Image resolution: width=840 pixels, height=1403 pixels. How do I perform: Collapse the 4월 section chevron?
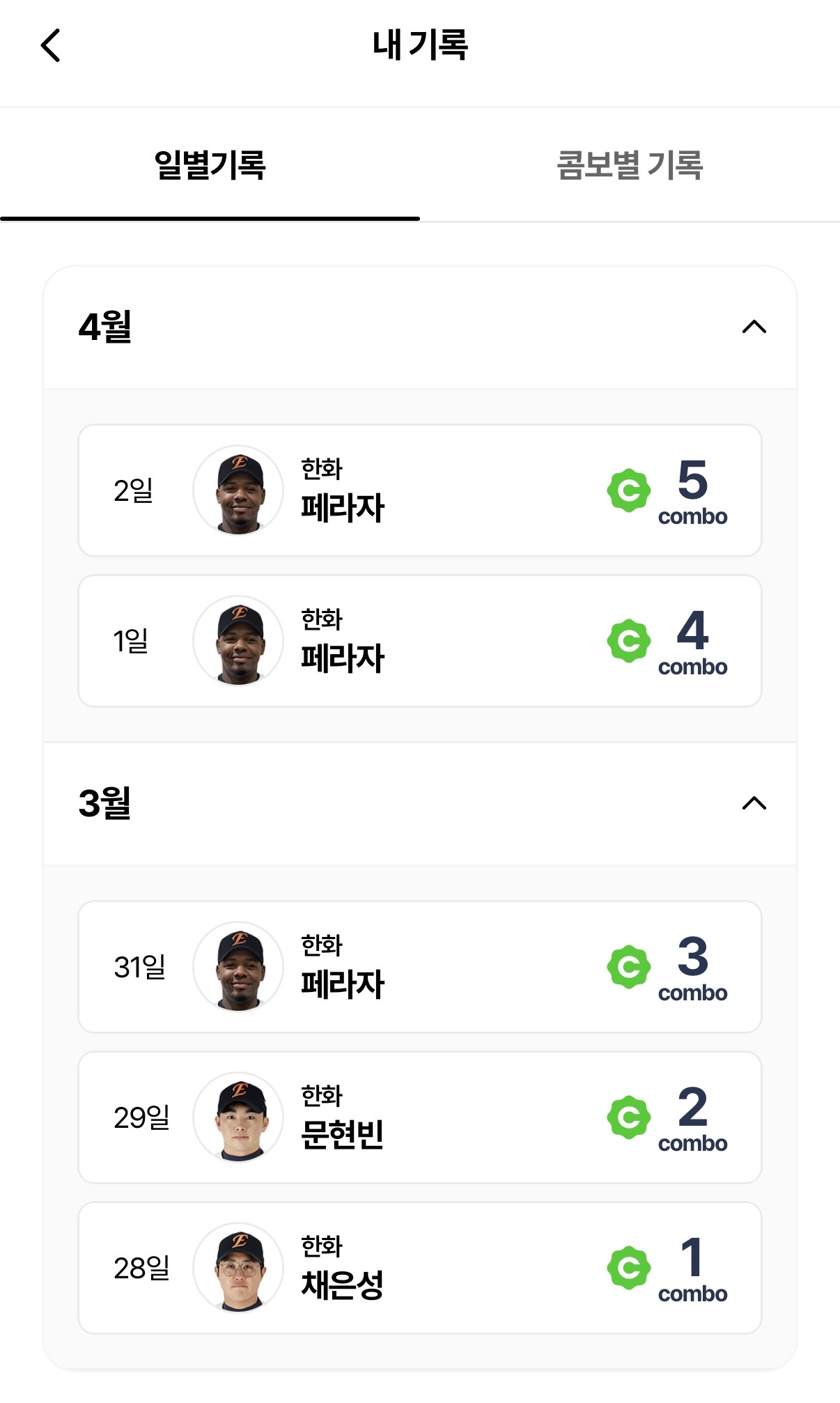[754, 327]
